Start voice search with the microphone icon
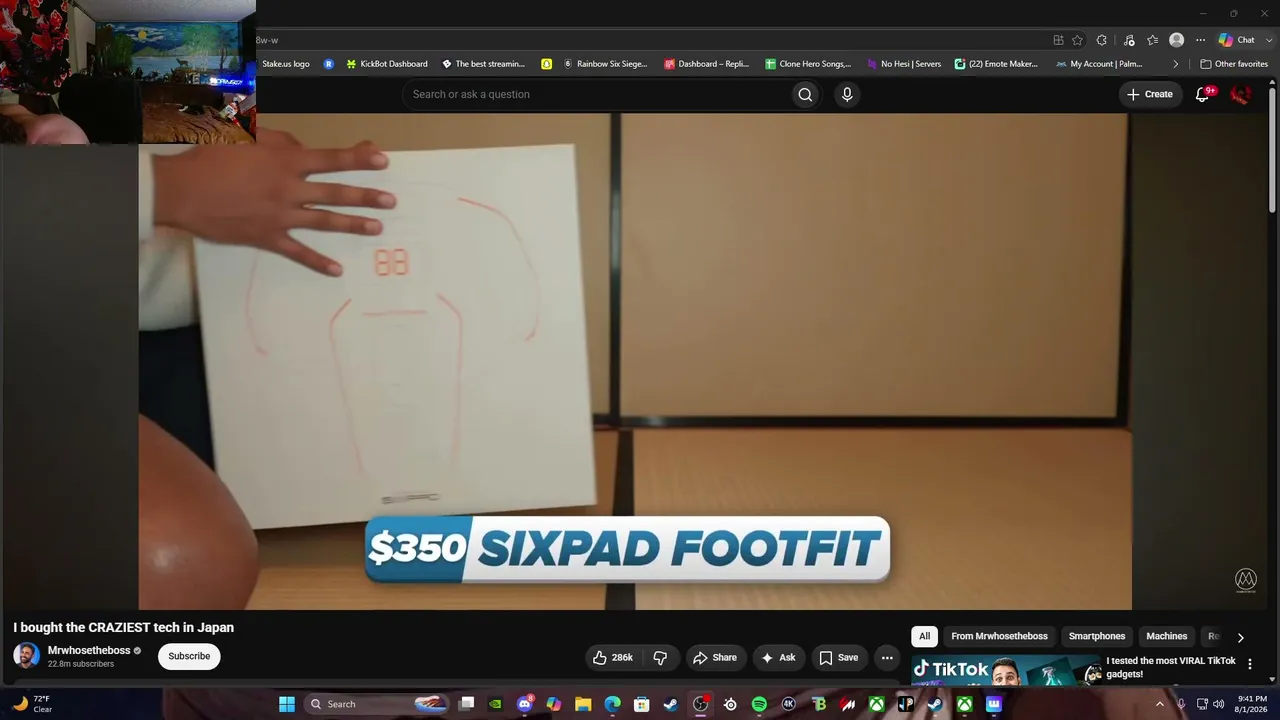The image size is (1280, 720). (x=847, y=94)
